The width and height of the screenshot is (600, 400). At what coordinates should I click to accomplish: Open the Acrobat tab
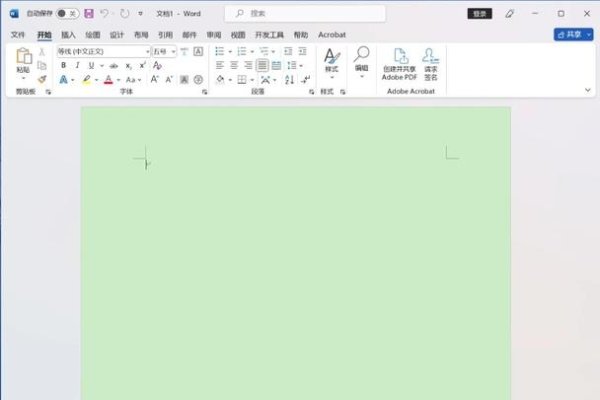click(332, 35)
